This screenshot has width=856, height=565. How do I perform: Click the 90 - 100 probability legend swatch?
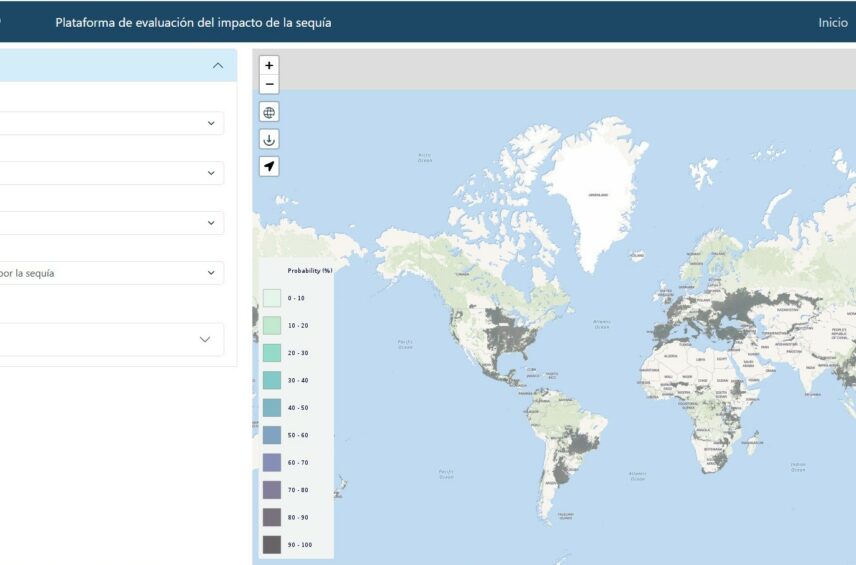pos(272,545)
